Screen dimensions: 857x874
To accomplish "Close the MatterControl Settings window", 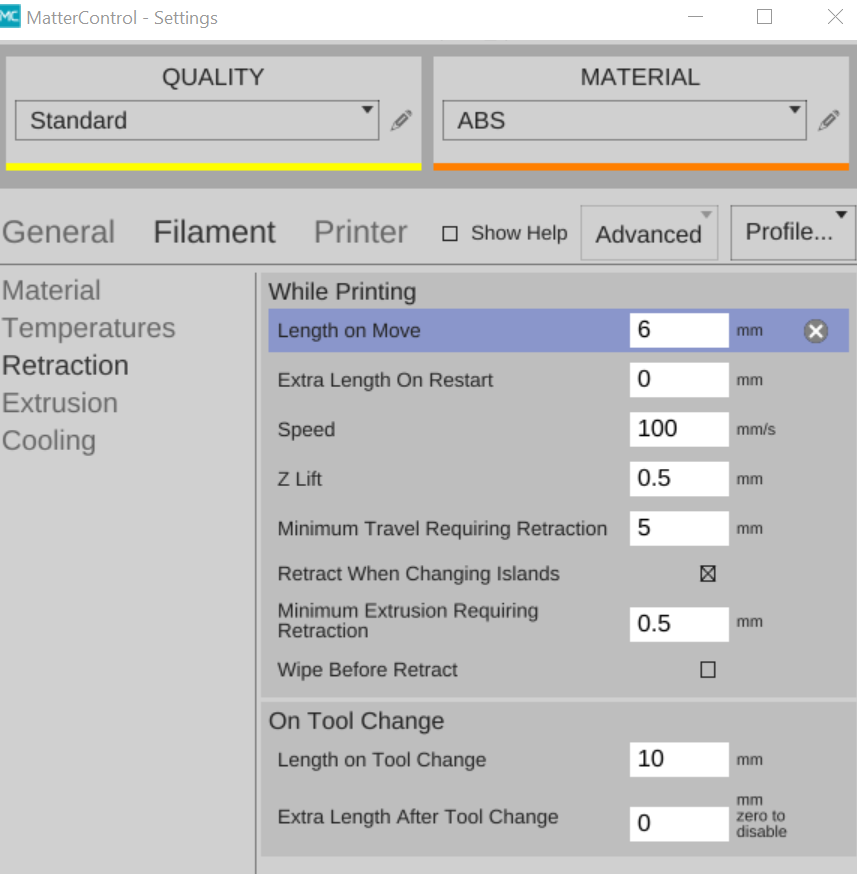I will pyautogui.click(x=834, y=17).
